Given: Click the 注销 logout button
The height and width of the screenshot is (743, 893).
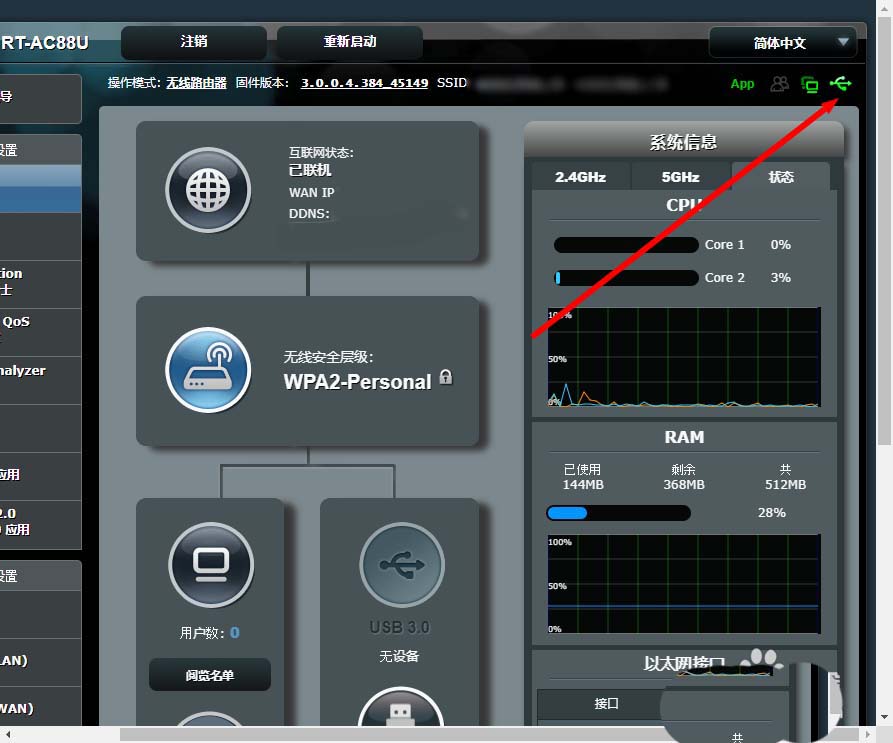Looking at the screenshot, I should click(194, 42).
